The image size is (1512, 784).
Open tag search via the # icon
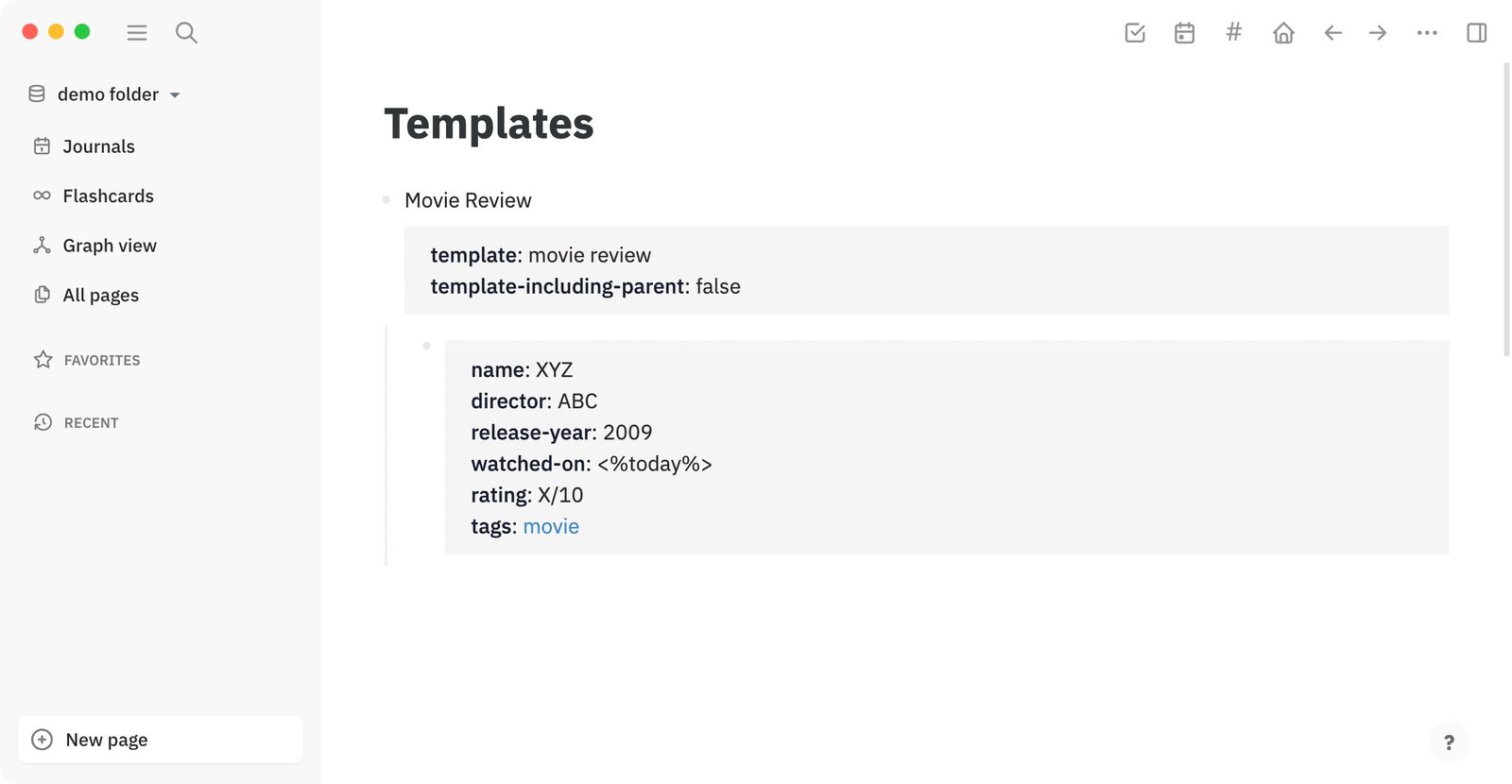click(x=1233, y=32)
